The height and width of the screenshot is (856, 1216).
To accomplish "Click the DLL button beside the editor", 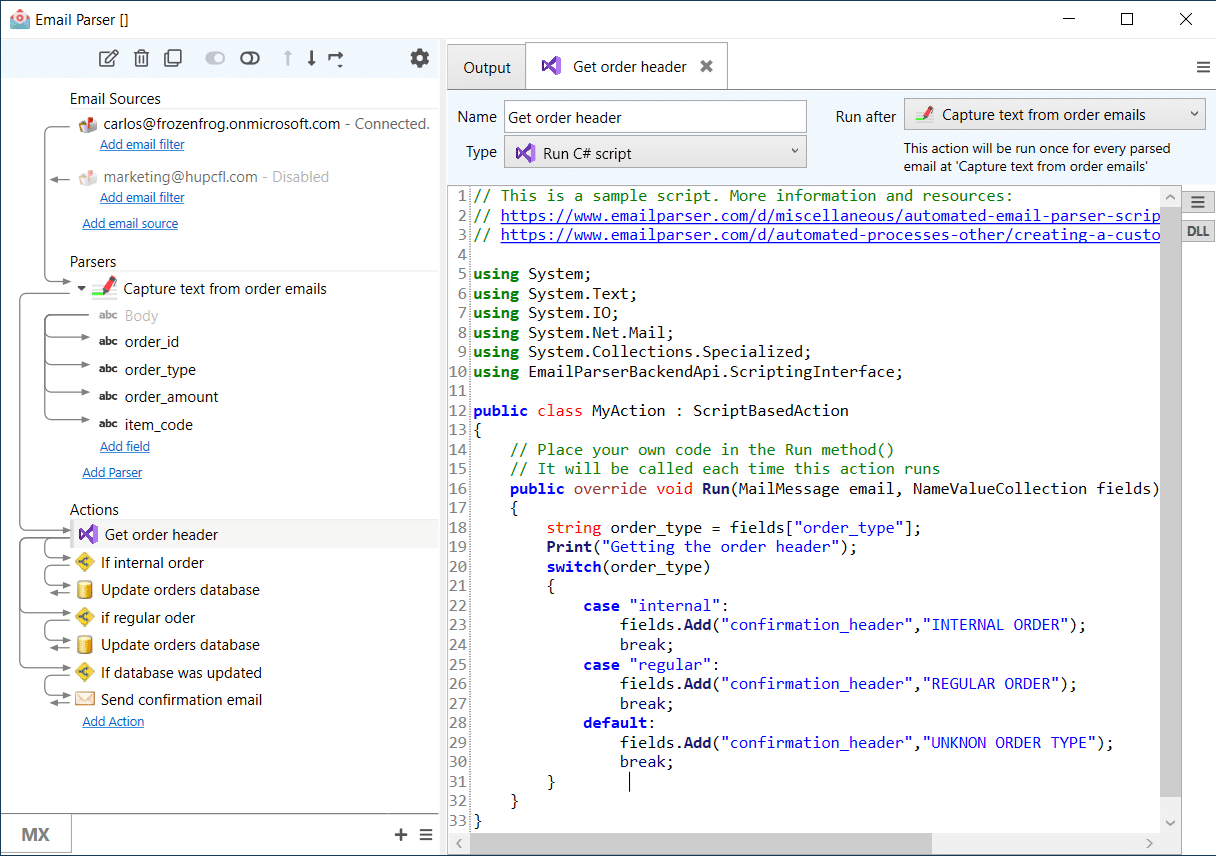I will coord(1198,231).
